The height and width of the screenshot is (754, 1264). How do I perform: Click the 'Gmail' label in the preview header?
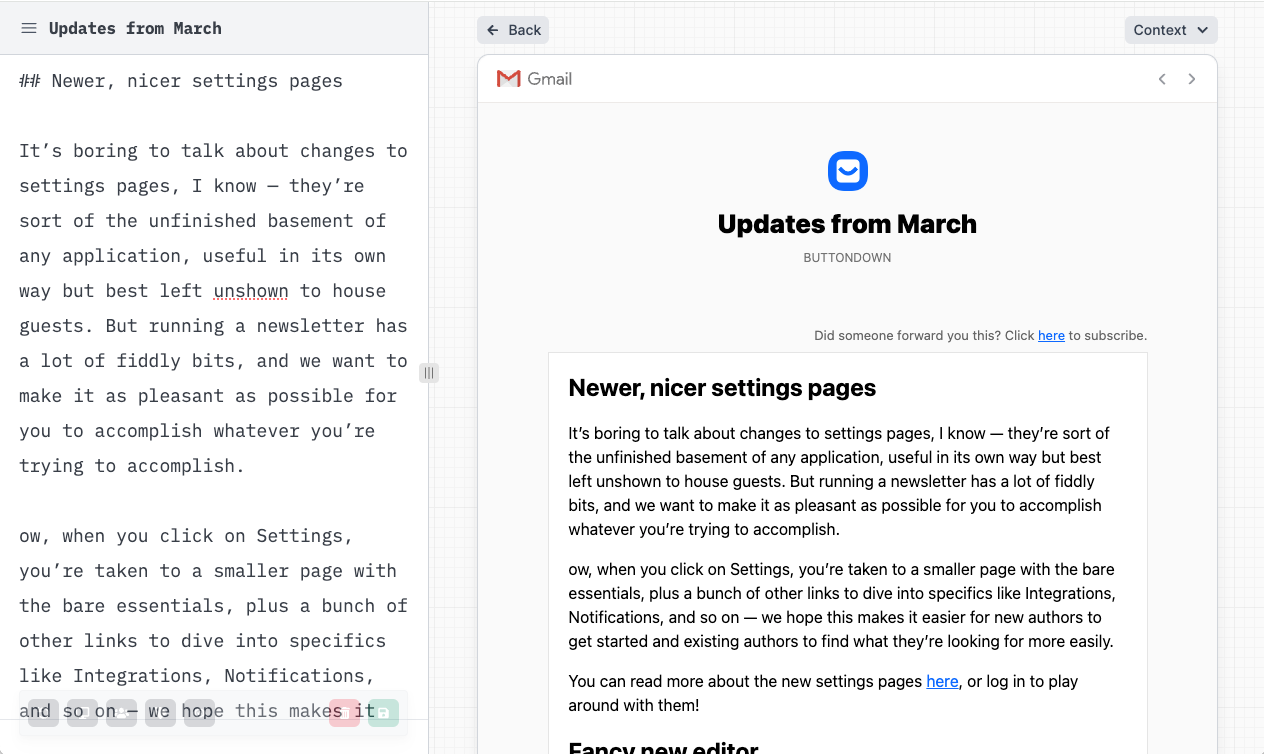[x=548, y=78]
